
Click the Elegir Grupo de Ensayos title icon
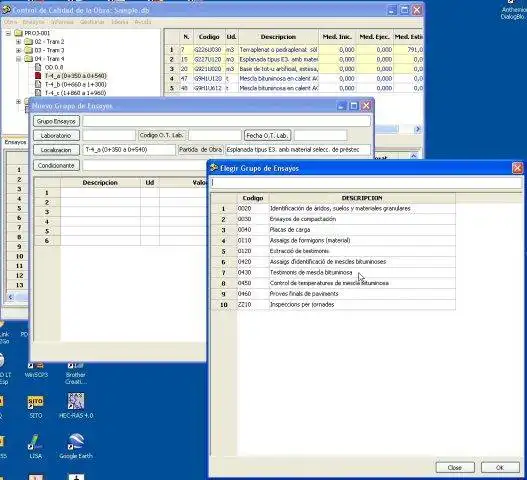[214, 168]
